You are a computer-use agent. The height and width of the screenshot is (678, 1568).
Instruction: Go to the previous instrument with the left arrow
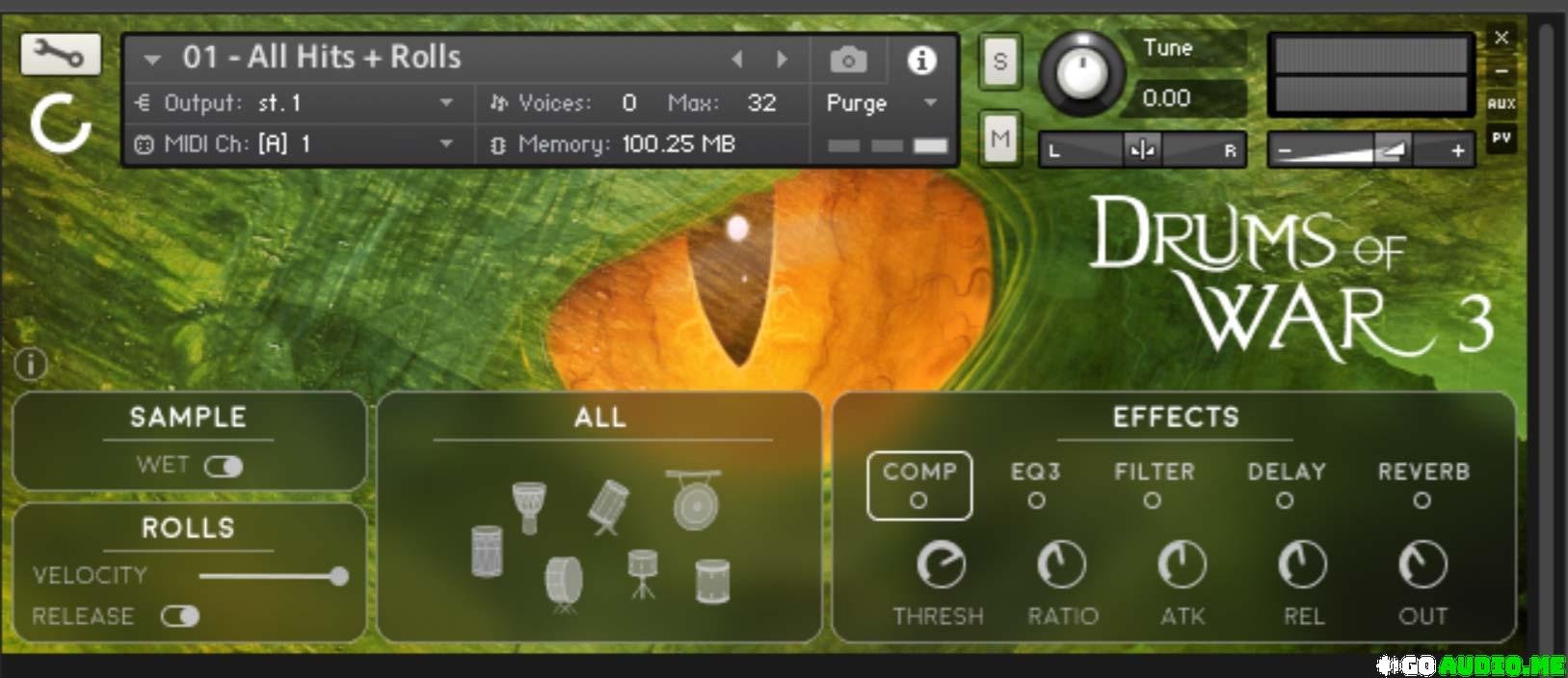[x=738, y=60]
